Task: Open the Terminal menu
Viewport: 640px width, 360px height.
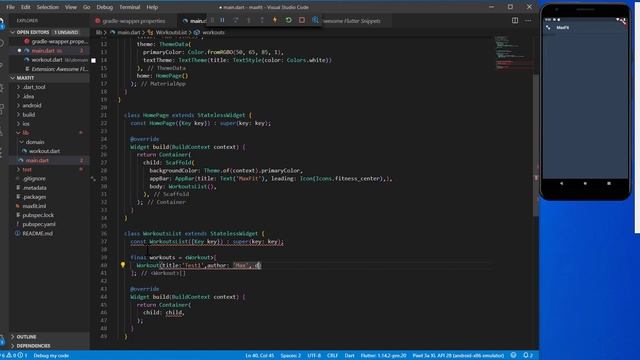Action: [x=130, y=7]
